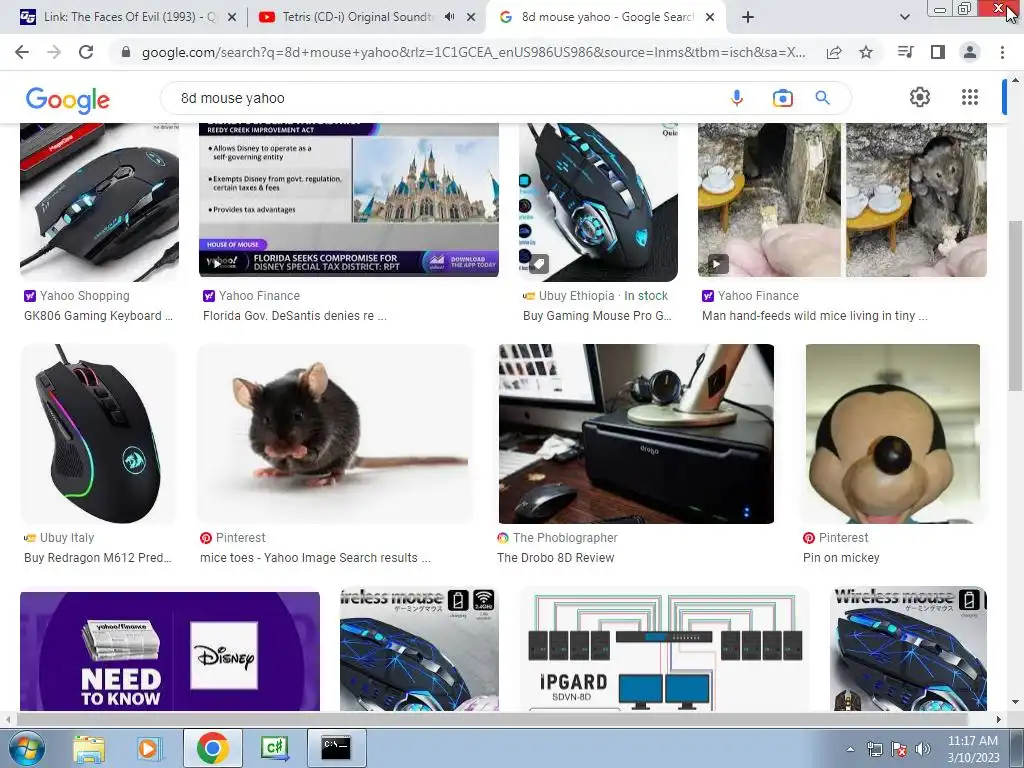
Task: Open Buy Redragon M612 result link
Action: click(x=97, y=558)
